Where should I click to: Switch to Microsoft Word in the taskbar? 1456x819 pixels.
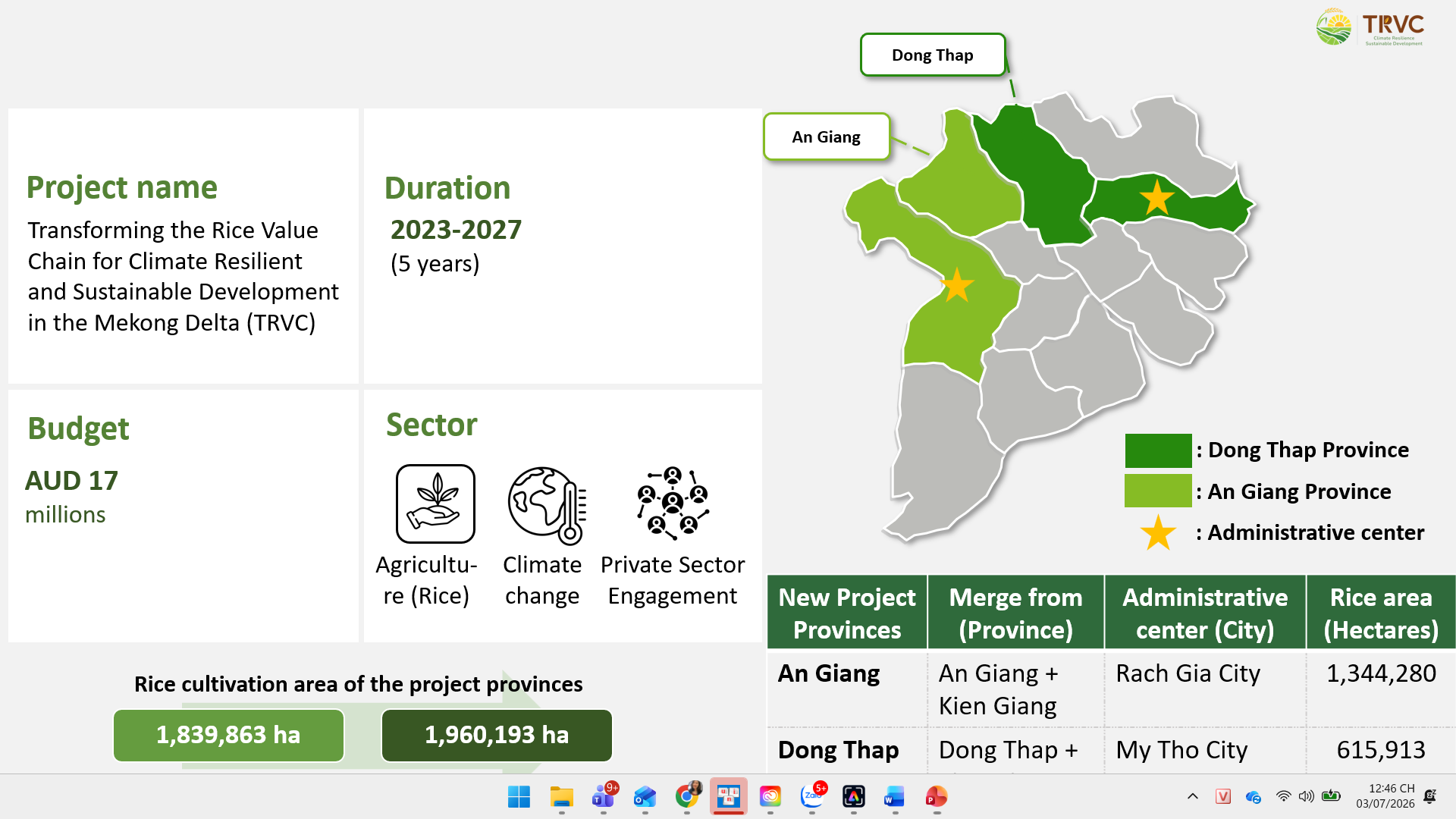point(895,796)
